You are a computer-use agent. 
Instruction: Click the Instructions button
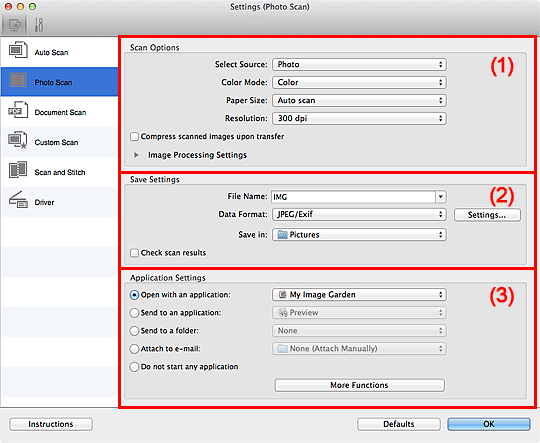point(51,424)
